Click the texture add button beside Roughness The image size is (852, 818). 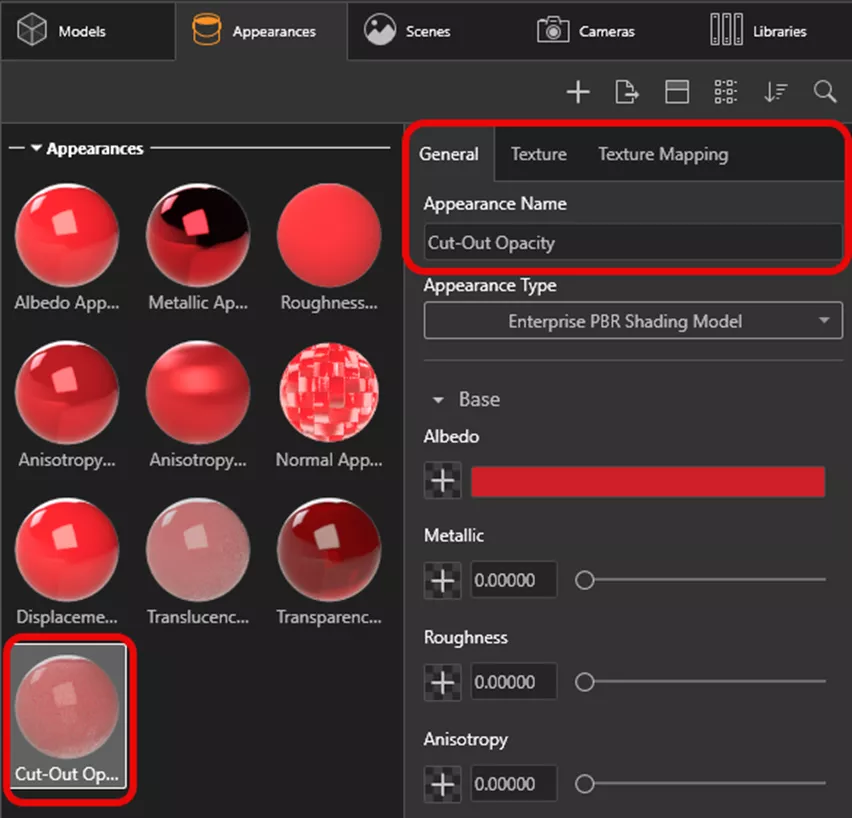point(442,682)
